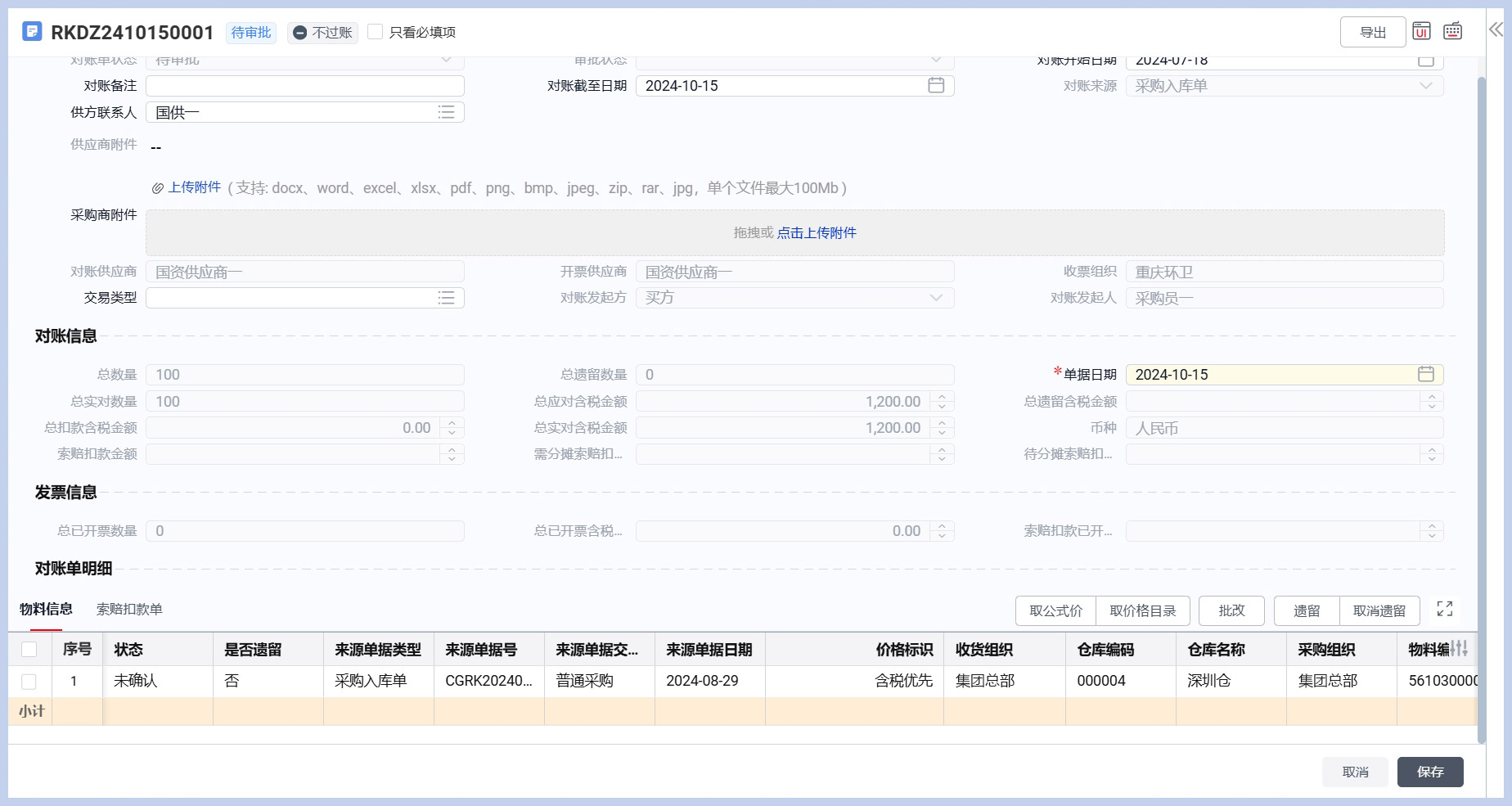This screenshot has height=806, width=1512.
Task: Click the UI layout icon beside Export
Action: pyautogui.click(x=1422, y=31)
